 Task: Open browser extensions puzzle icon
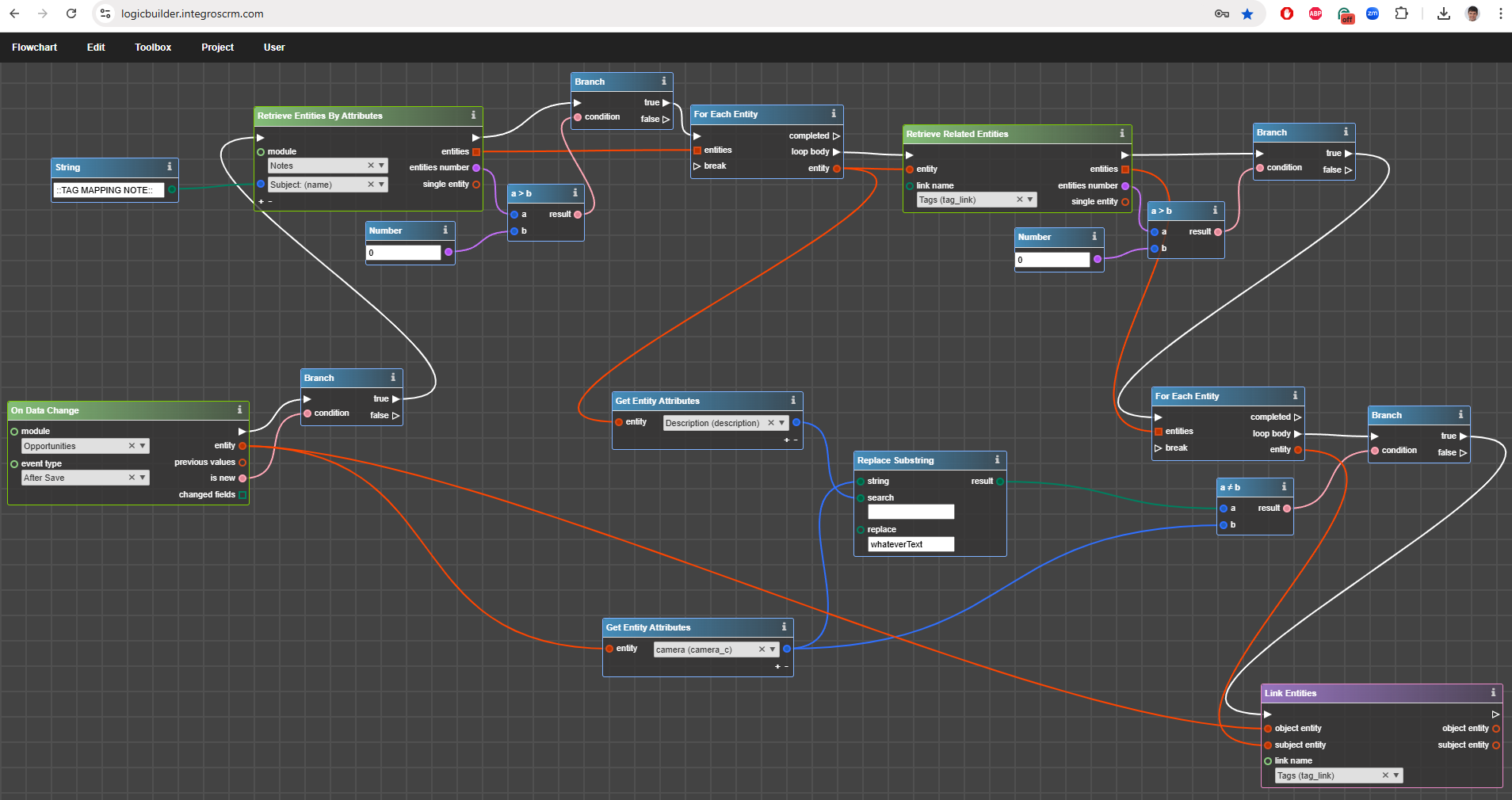tap(1401, 13)
